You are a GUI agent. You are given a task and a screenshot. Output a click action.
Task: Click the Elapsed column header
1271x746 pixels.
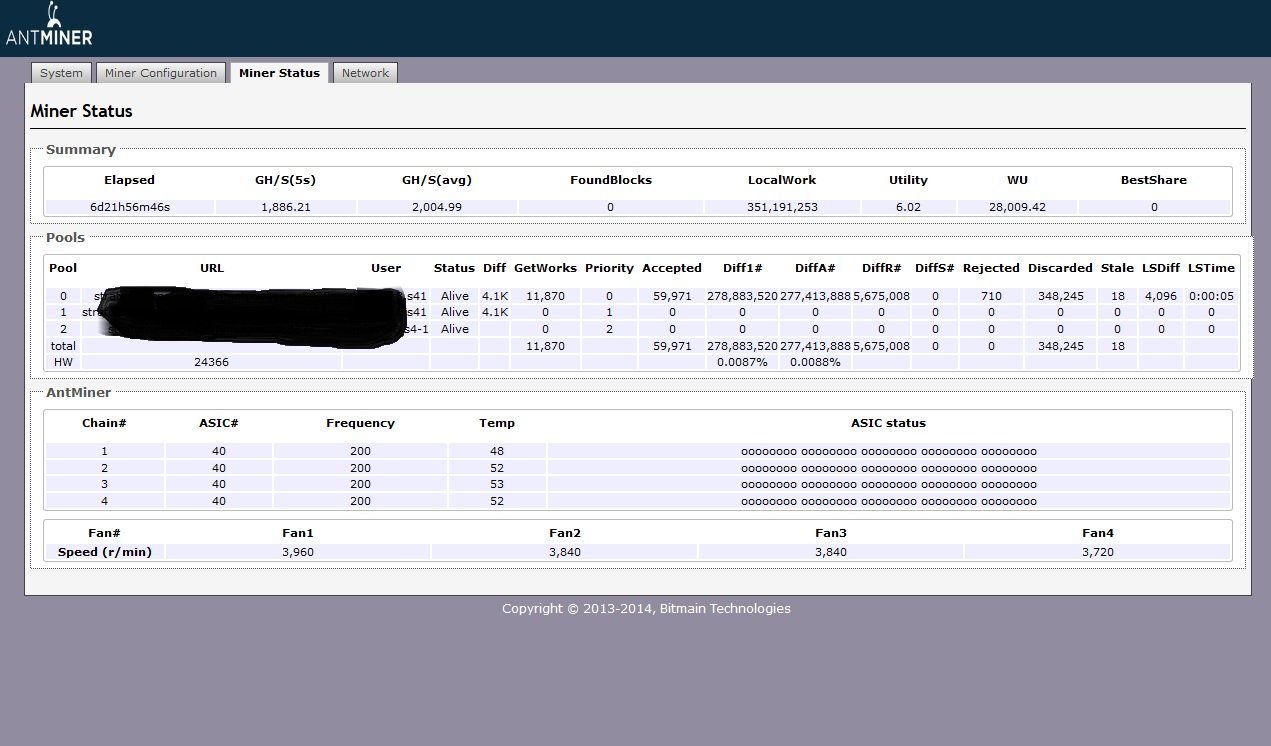pyautogui.click(x=129, y=180)
